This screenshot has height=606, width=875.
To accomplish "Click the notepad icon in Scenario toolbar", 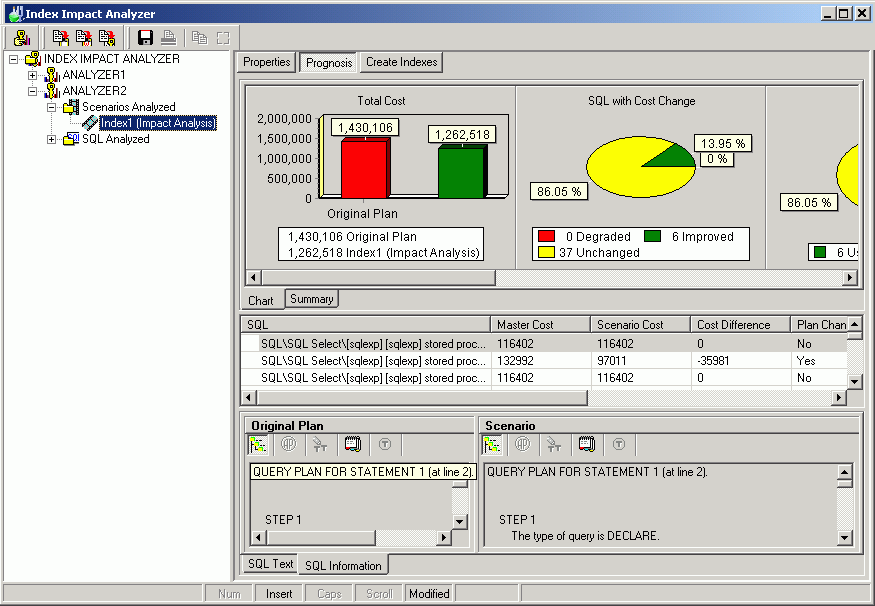I will (x=587, y=445).
